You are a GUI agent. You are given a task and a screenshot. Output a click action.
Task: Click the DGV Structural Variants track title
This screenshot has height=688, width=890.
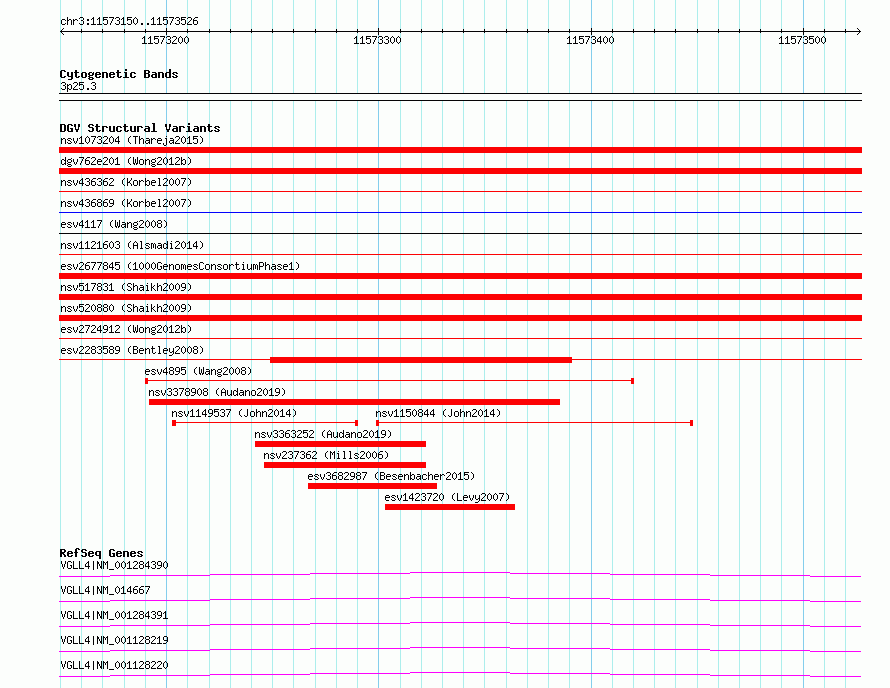(140, 128)
